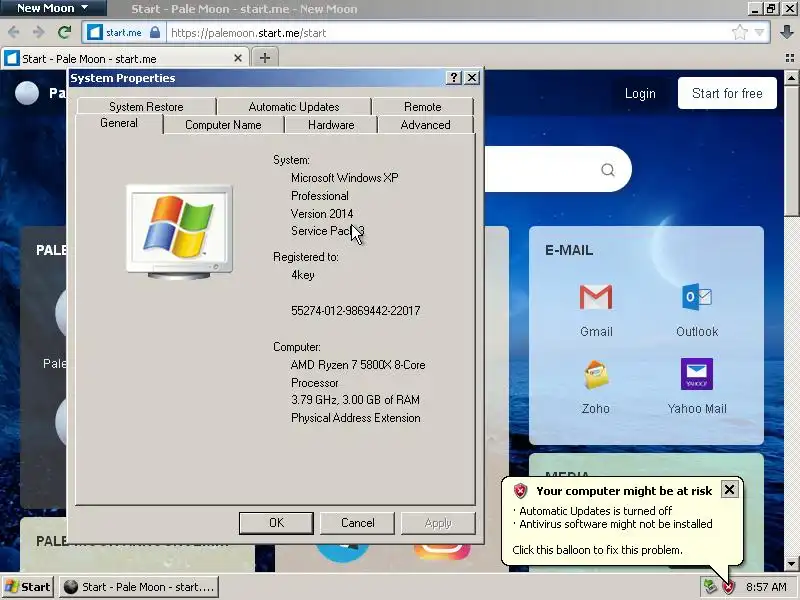The width and height of the screenshot is (800, 600).
Task: Bookmark the page with the star icon
Action: [739, 33]
